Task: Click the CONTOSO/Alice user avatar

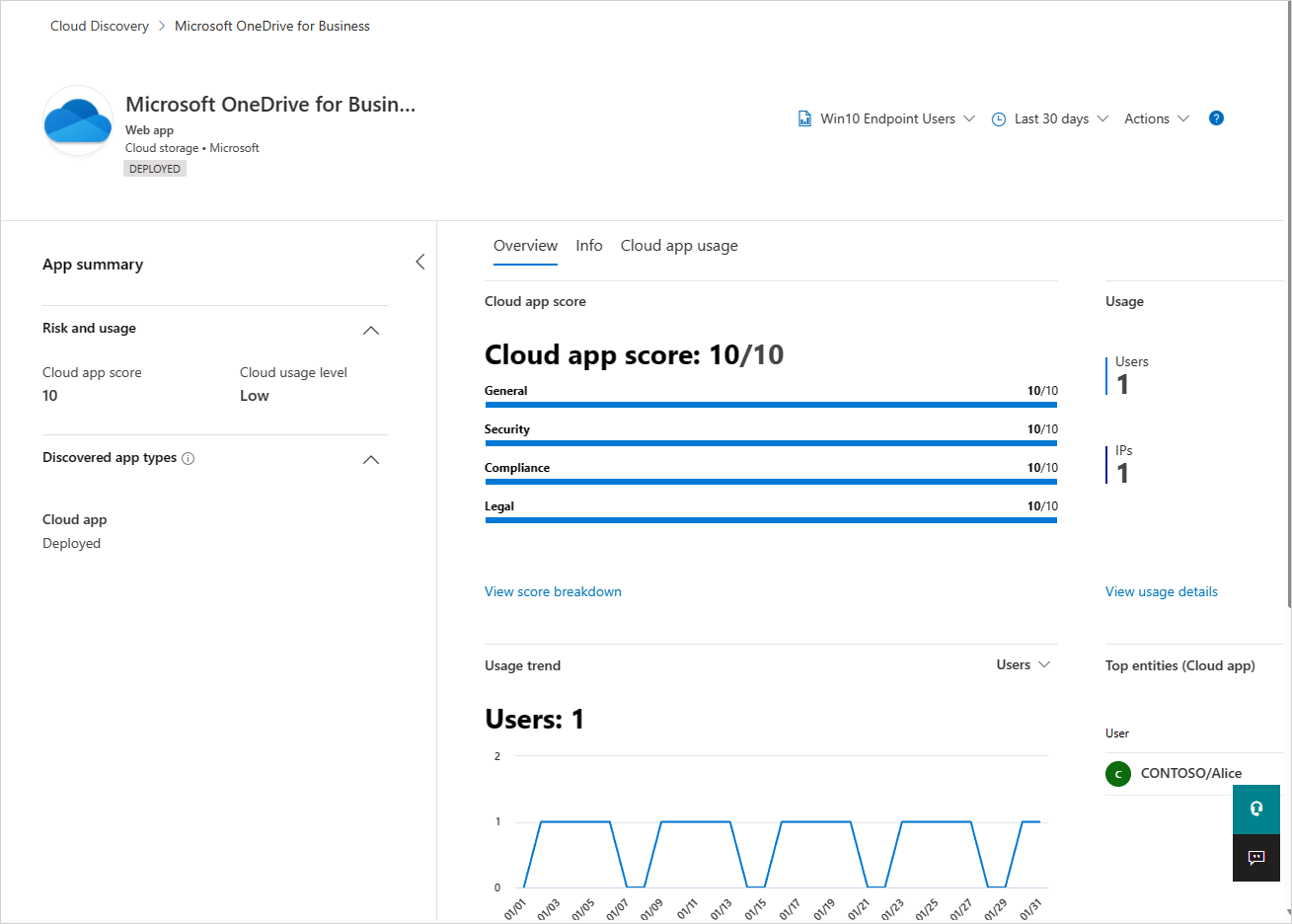Action: coord(1117,774)
